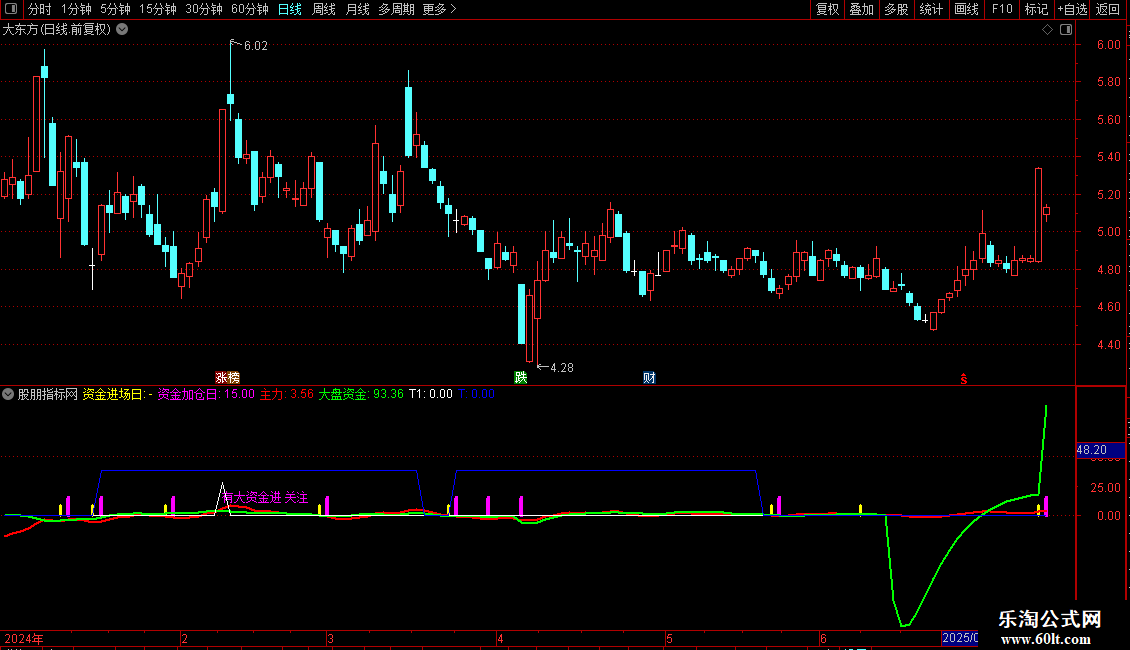Screen dimensions: 1130x650
Task: Click the green 跌 event marker
Action: (x=520, y=378)
